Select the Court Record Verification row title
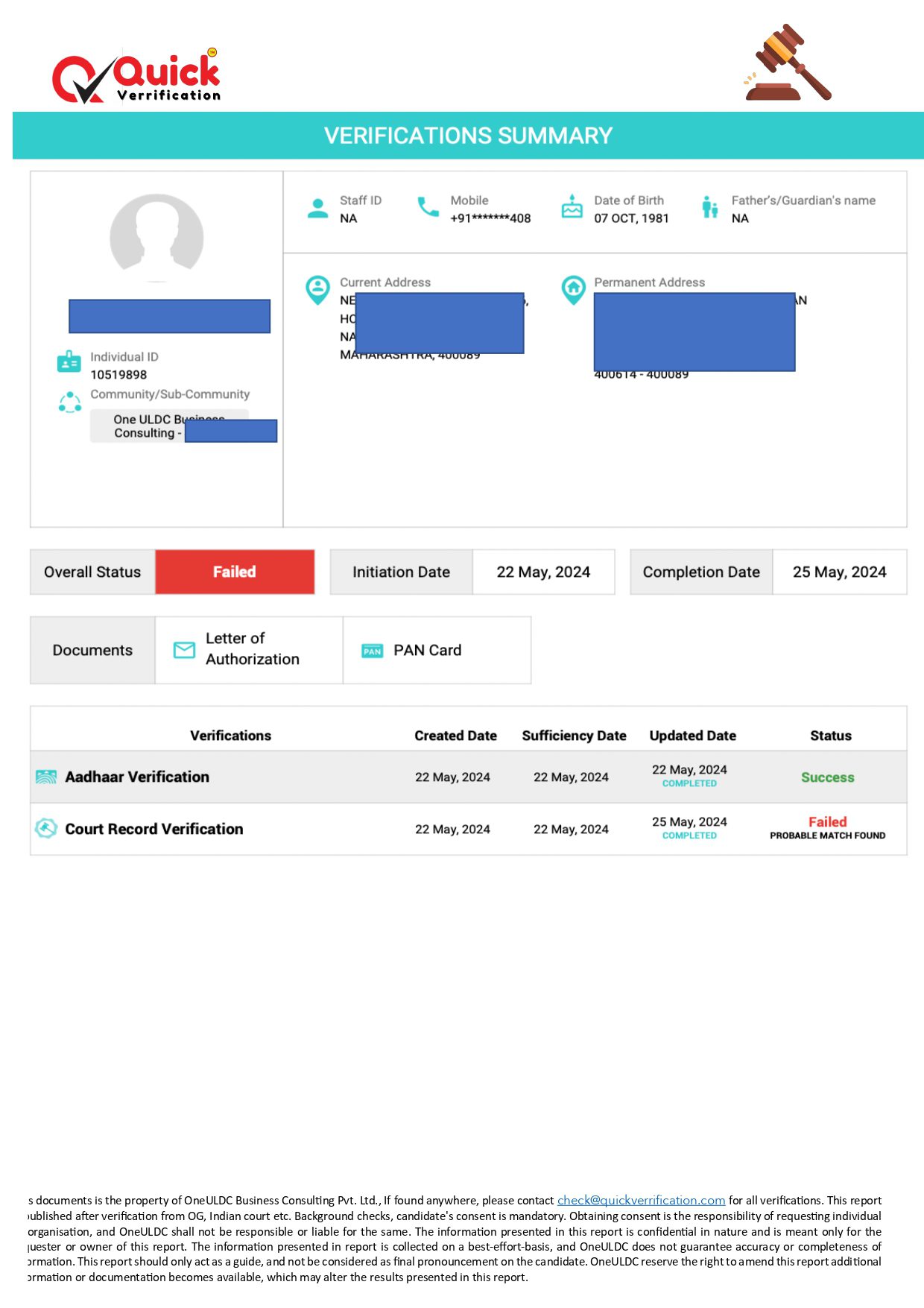Screen dimensions: 924x1308 (154, 829)
